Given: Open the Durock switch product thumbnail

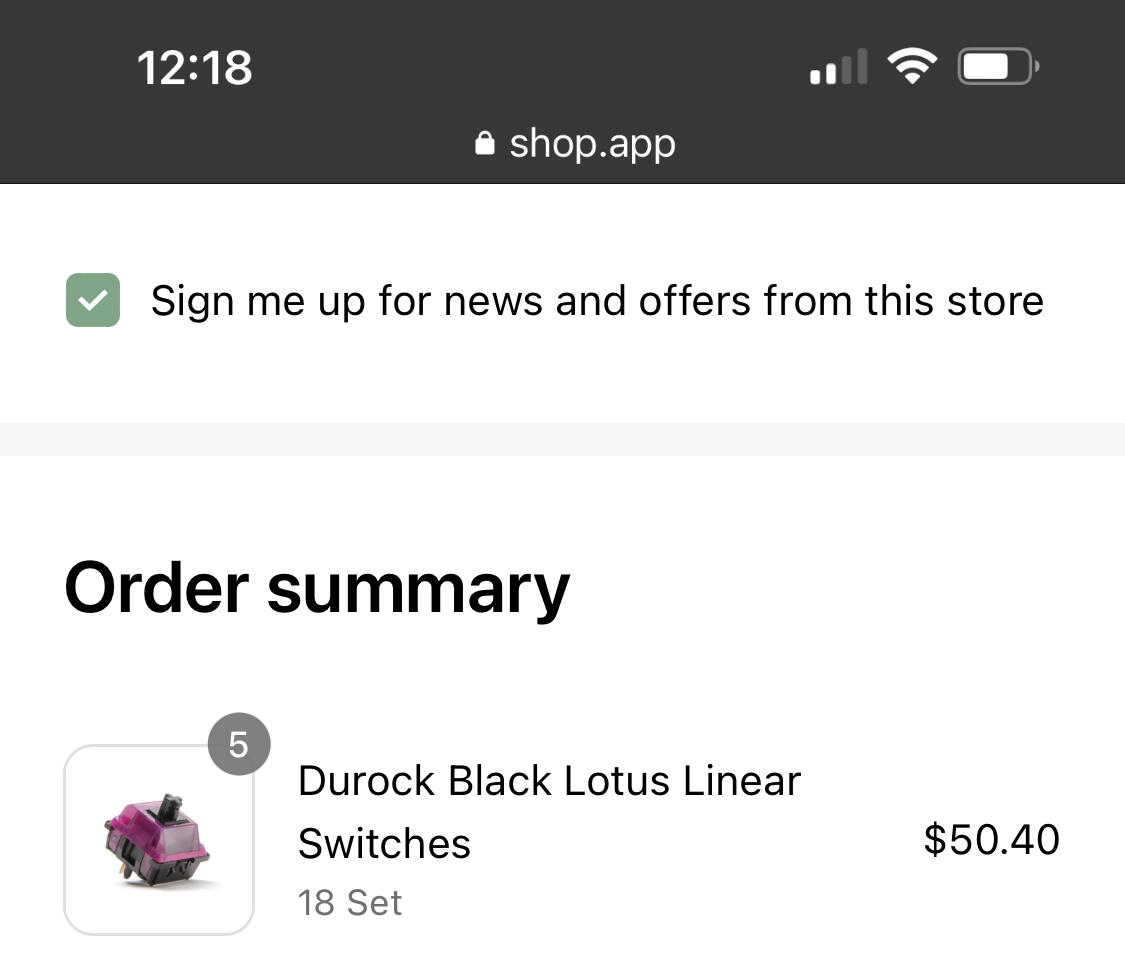Looking at the screenshot, I should (x=159, y=840).
